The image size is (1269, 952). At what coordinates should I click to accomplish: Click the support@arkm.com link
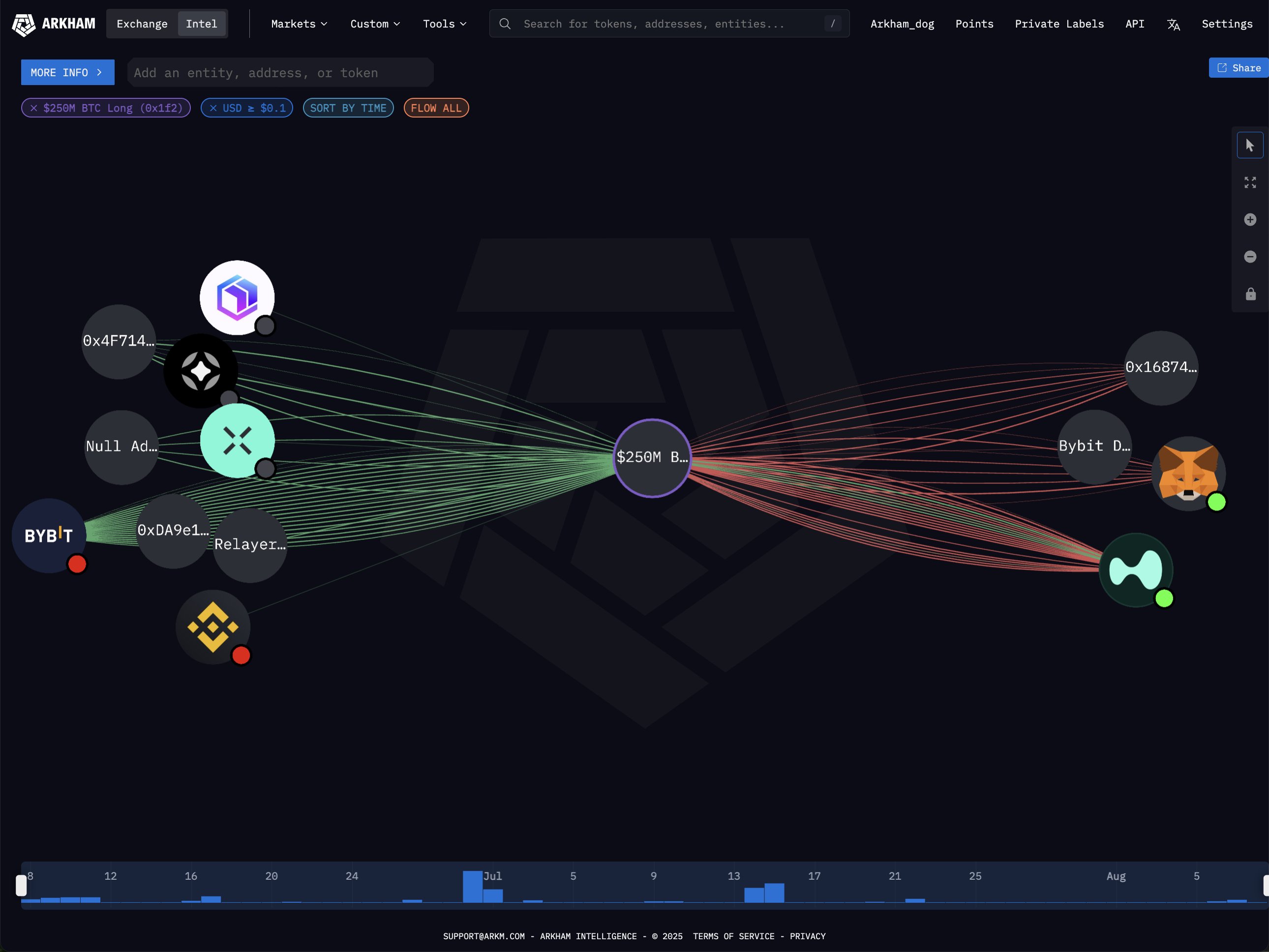pos(483,936)
